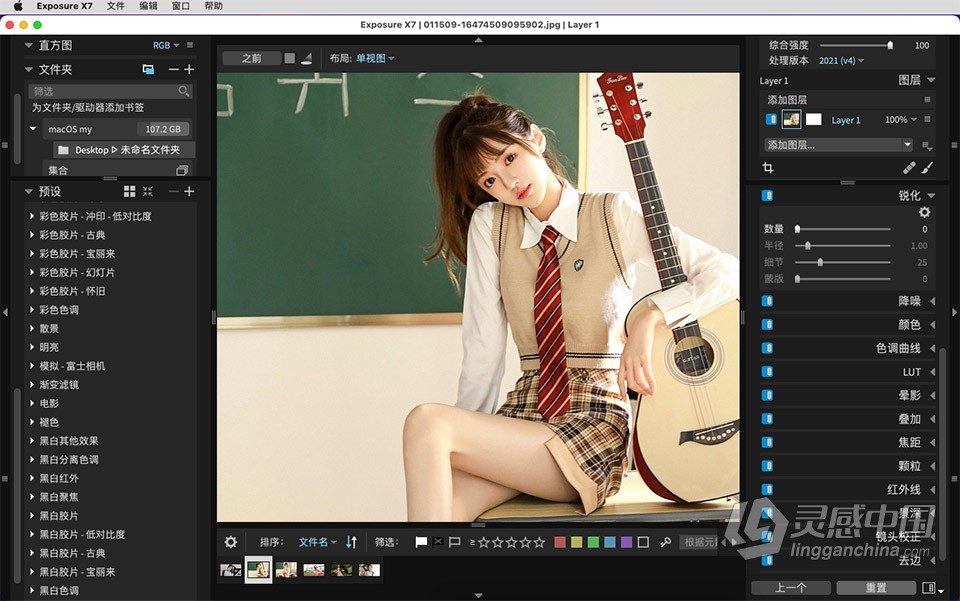Toggle the 锐化 sharpening panel switch

(x=767, y=196)
